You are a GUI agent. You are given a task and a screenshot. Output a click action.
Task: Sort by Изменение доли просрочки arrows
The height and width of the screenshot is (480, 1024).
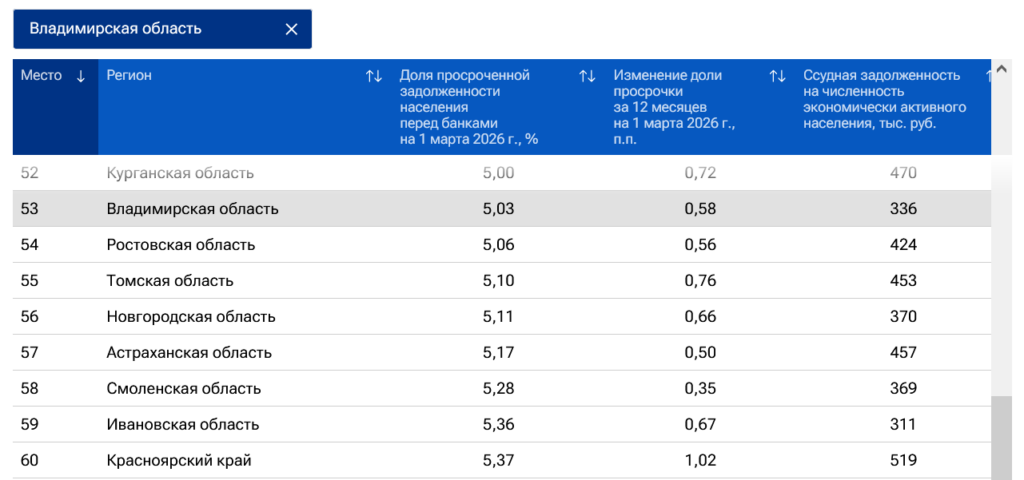(777, 76)
